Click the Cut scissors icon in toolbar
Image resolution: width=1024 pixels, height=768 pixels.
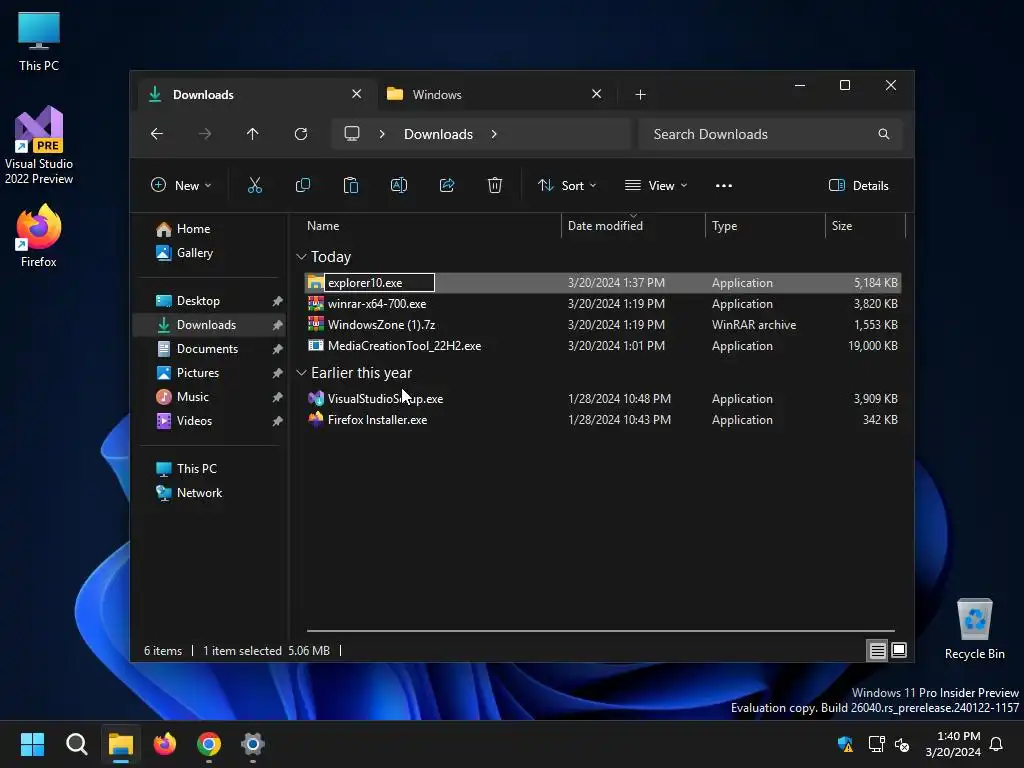point(255,185)
